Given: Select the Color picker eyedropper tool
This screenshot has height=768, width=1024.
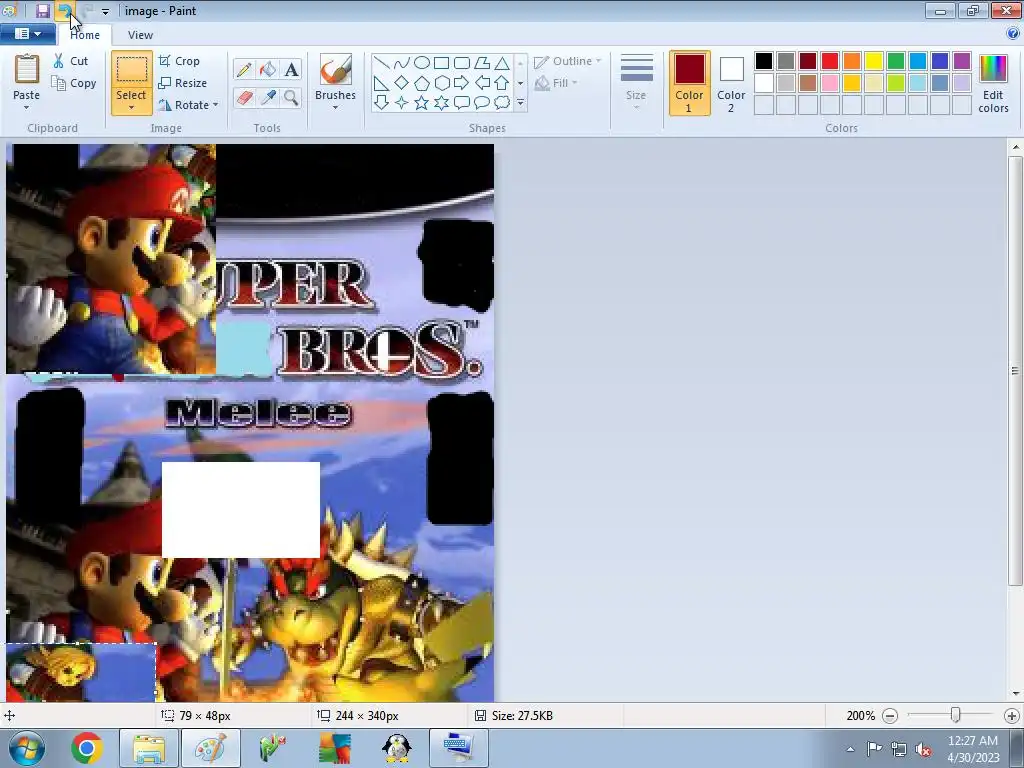Looking at the screenshot, I should (x=268, y=98).
